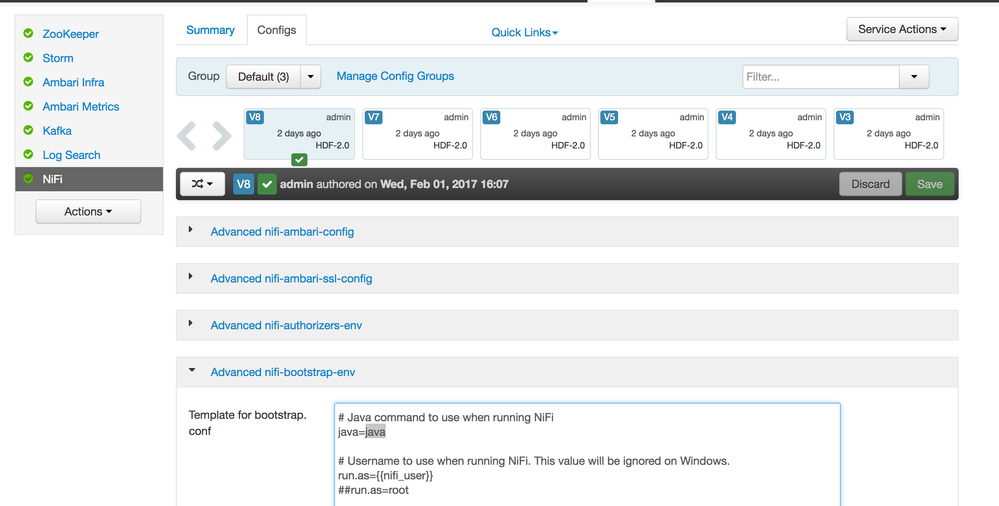Image resolution: width=999 pixels, height=506 pixels.
Task: Open the Quick Links menu
Action: [524, 33]
